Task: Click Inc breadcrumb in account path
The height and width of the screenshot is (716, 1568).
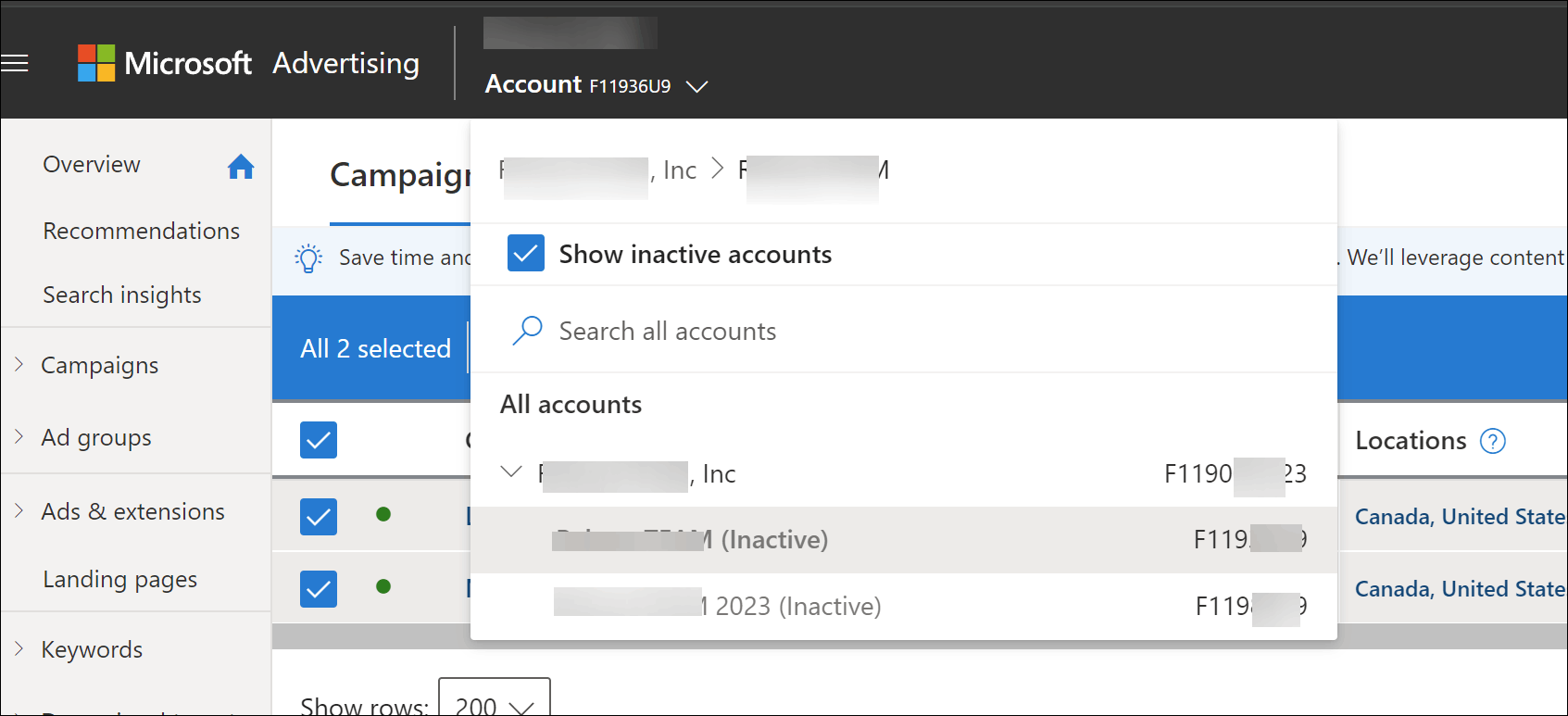Action: tap(598, 170)
